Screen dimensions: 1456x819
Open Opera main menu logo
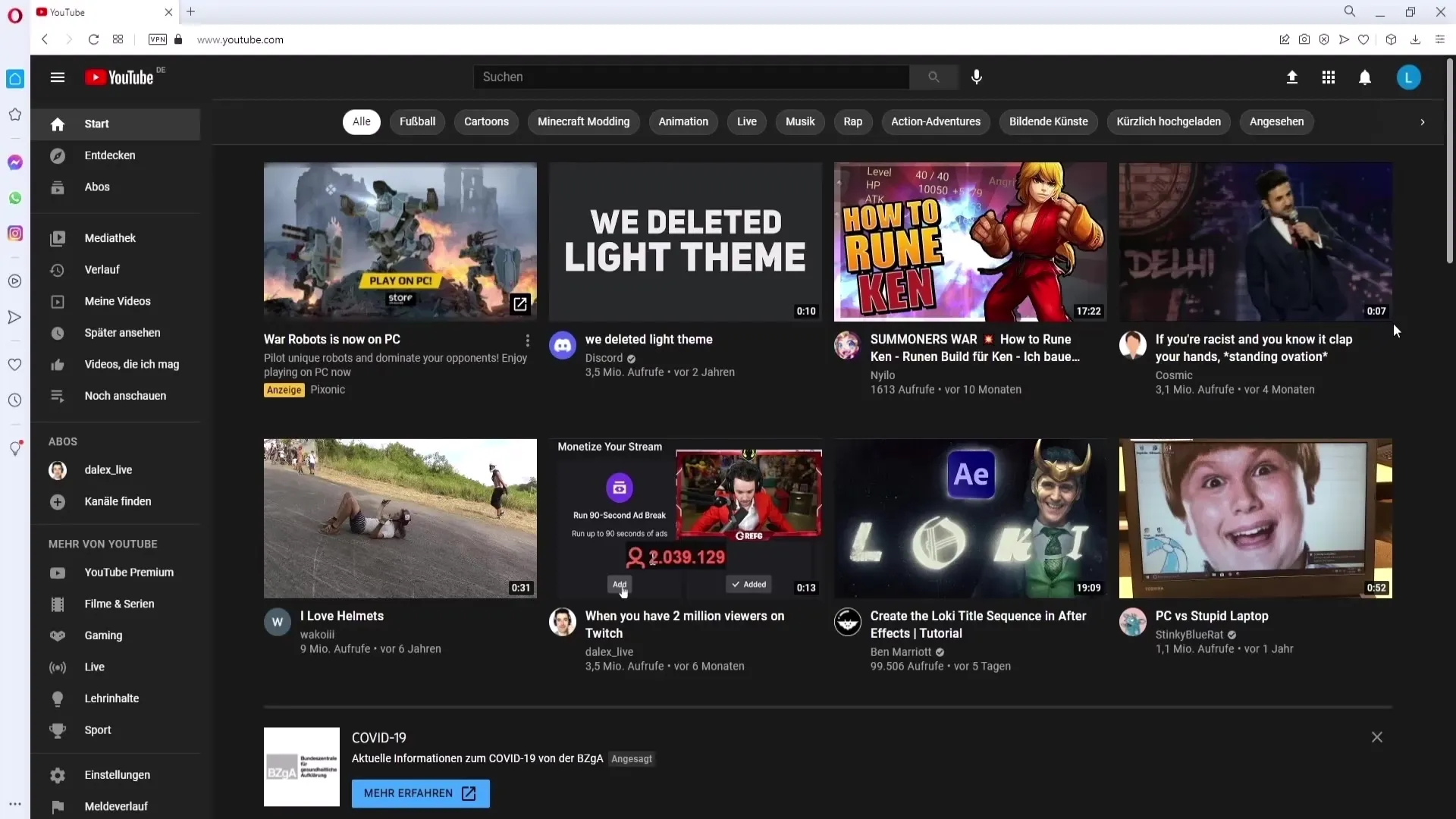pyautogui.click(x=15, y=15)
